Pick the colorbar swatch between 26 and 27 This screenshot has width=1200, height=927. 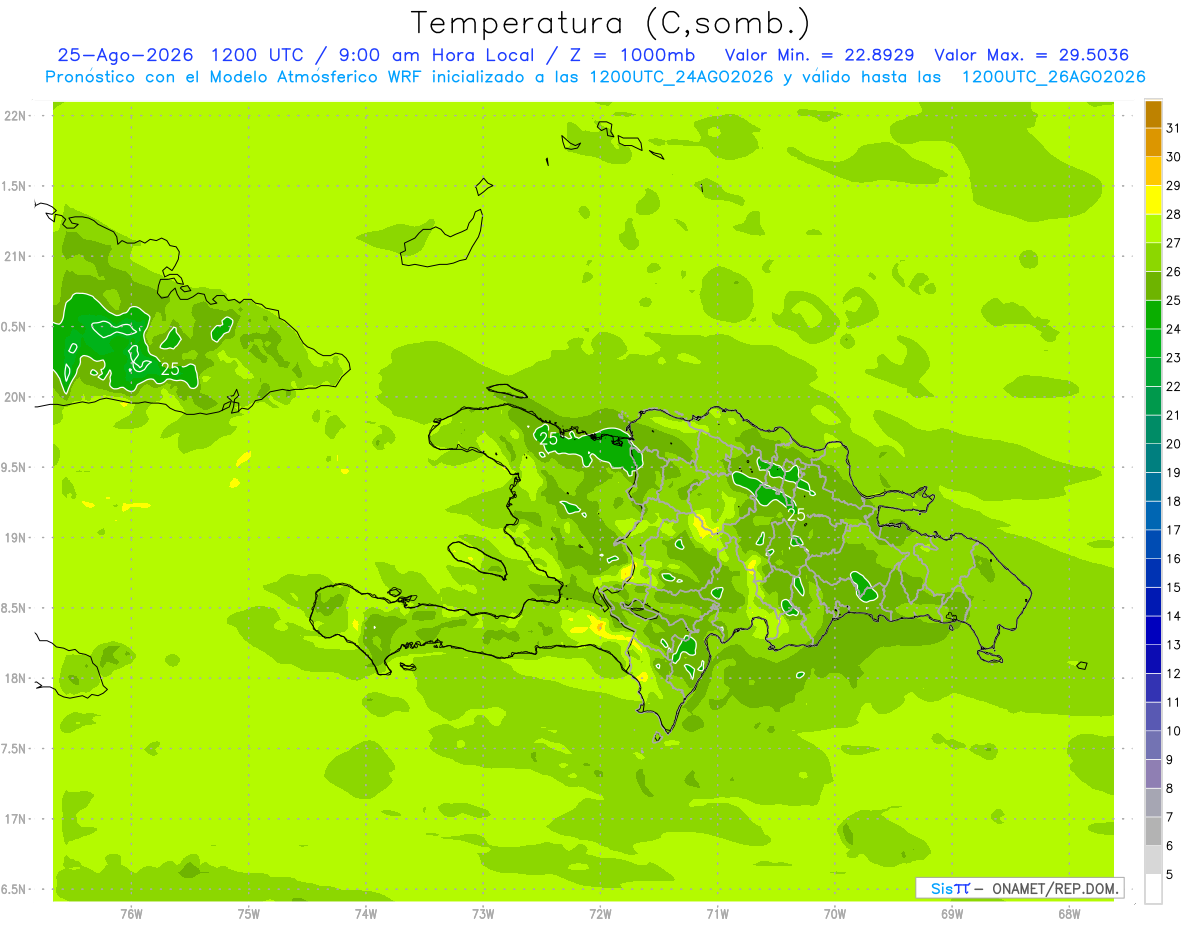click(x=1153, y=257)
